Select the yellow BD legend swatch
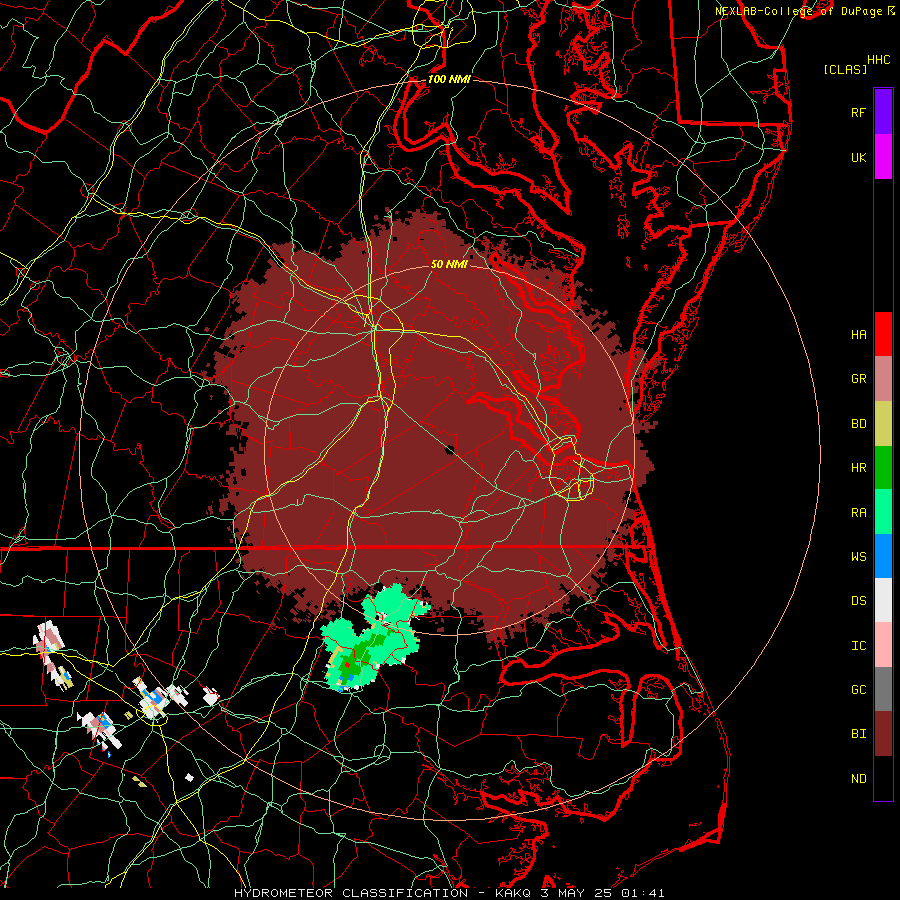 pyautogui.click(x=883, y=424)
